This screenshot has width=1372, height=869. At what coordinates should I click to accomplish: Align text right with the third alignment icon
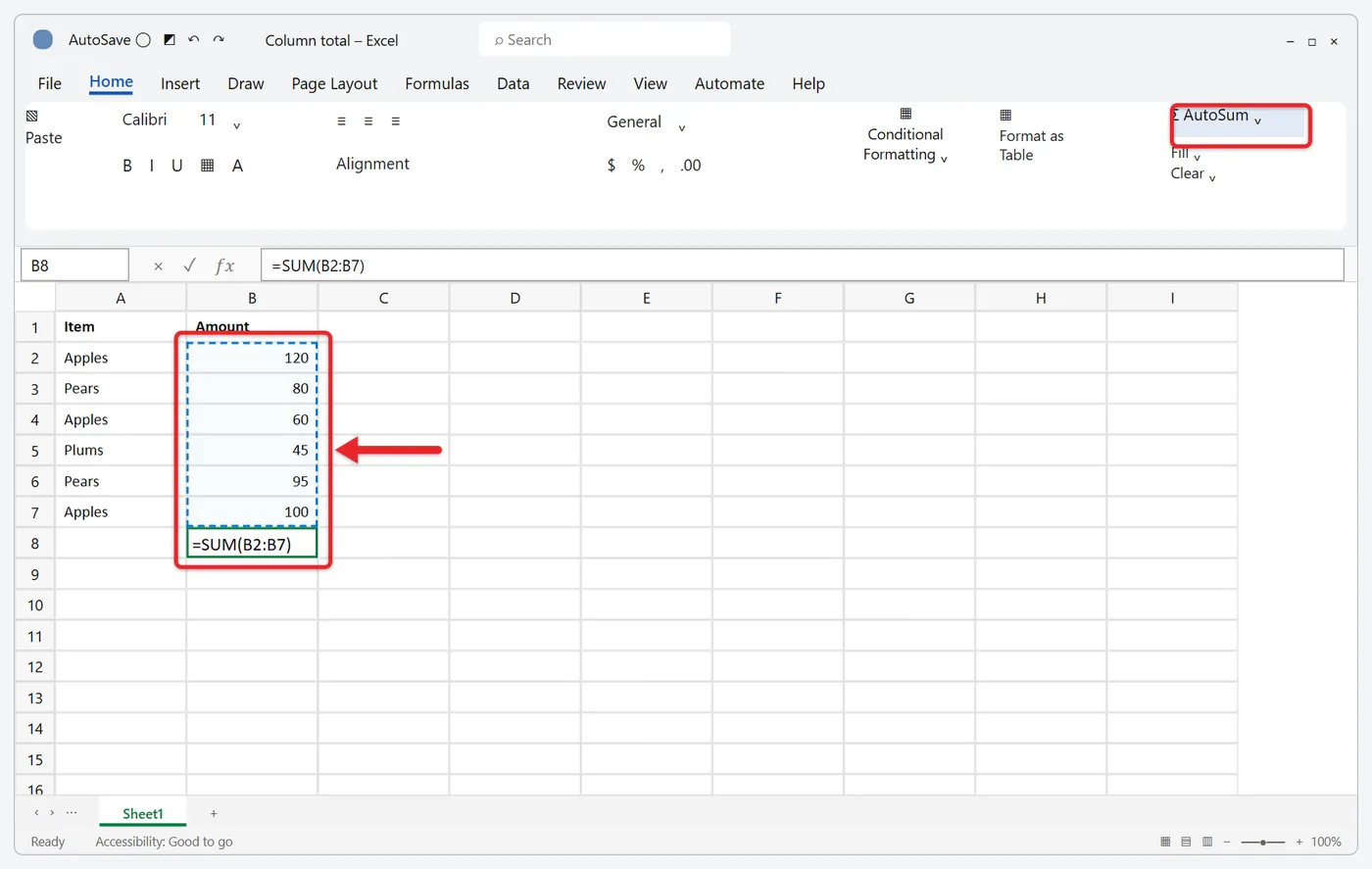(x=396, y=121)
